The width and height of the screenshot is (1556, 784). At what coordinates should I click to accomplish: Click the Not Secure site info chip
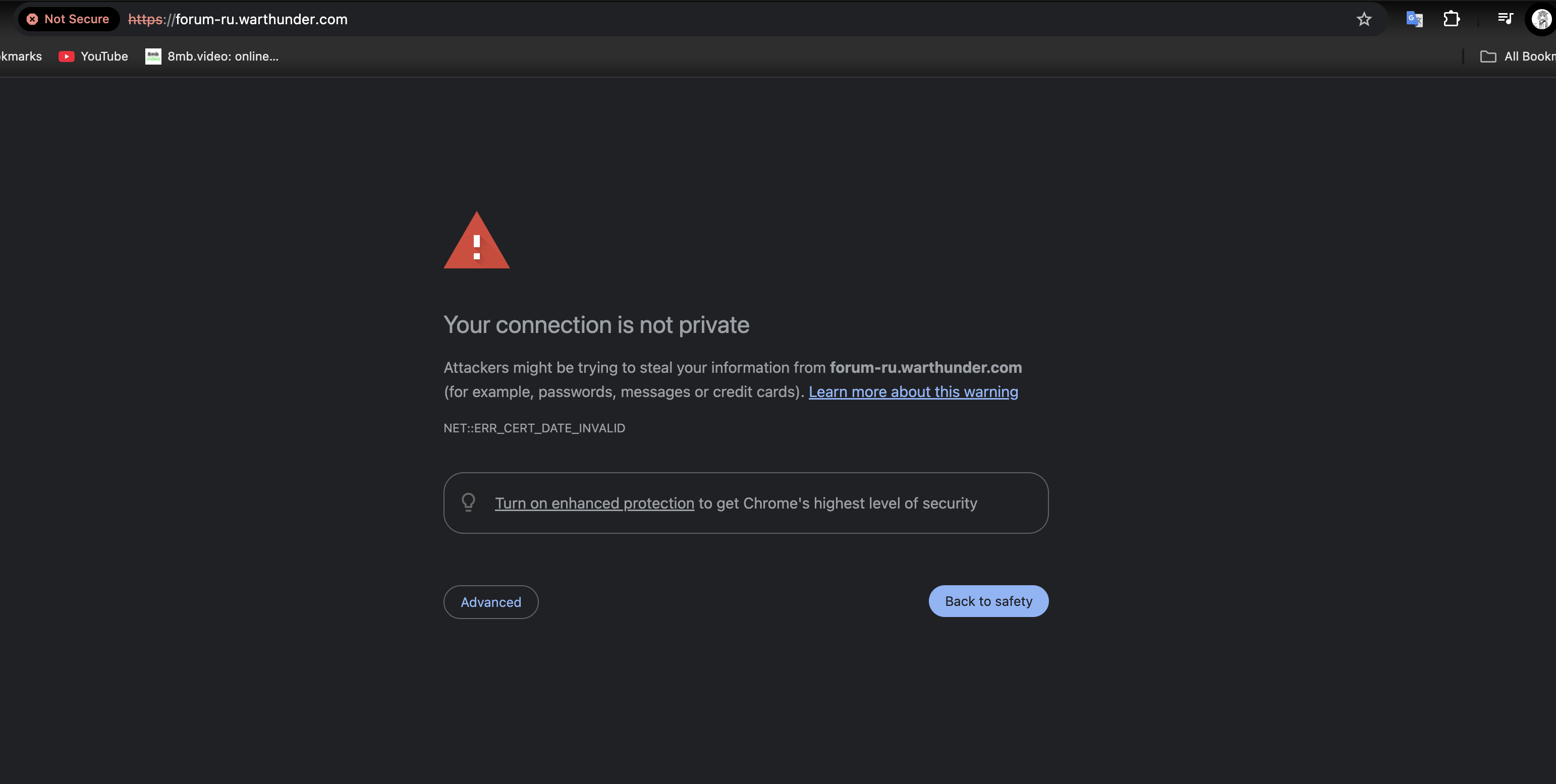(68, 19)
